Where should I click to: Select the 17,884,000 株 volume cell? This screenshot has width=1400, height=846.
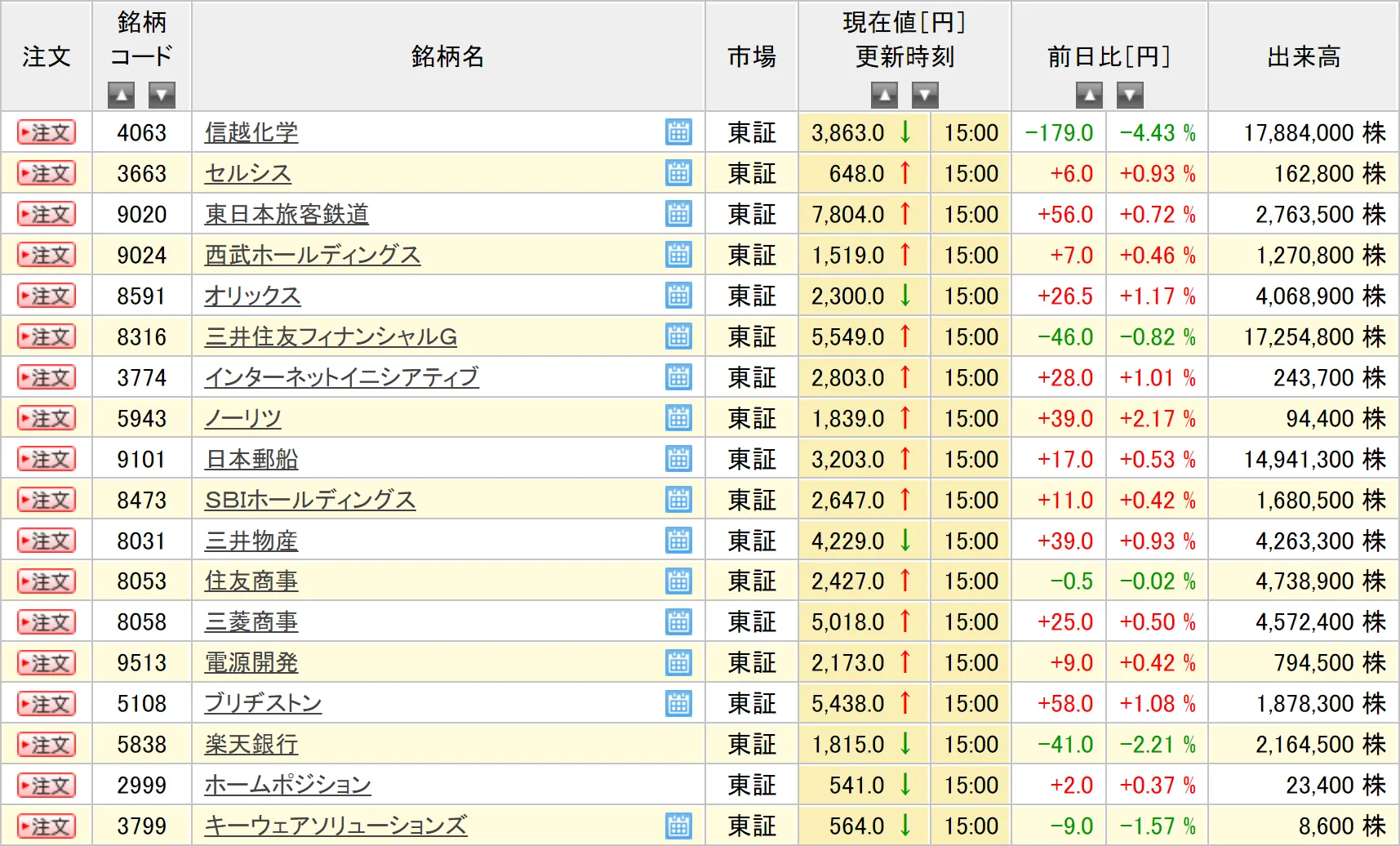1304,132
